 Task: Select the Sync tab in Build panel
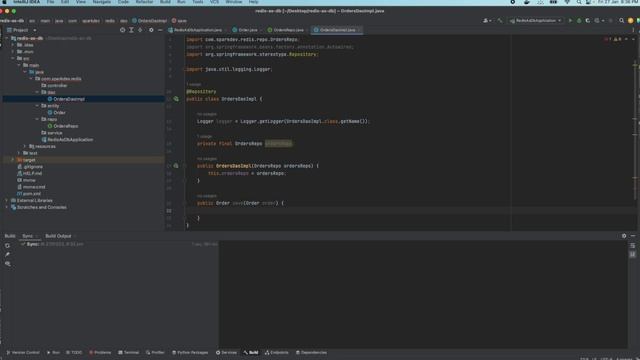[x=27, y=236]
